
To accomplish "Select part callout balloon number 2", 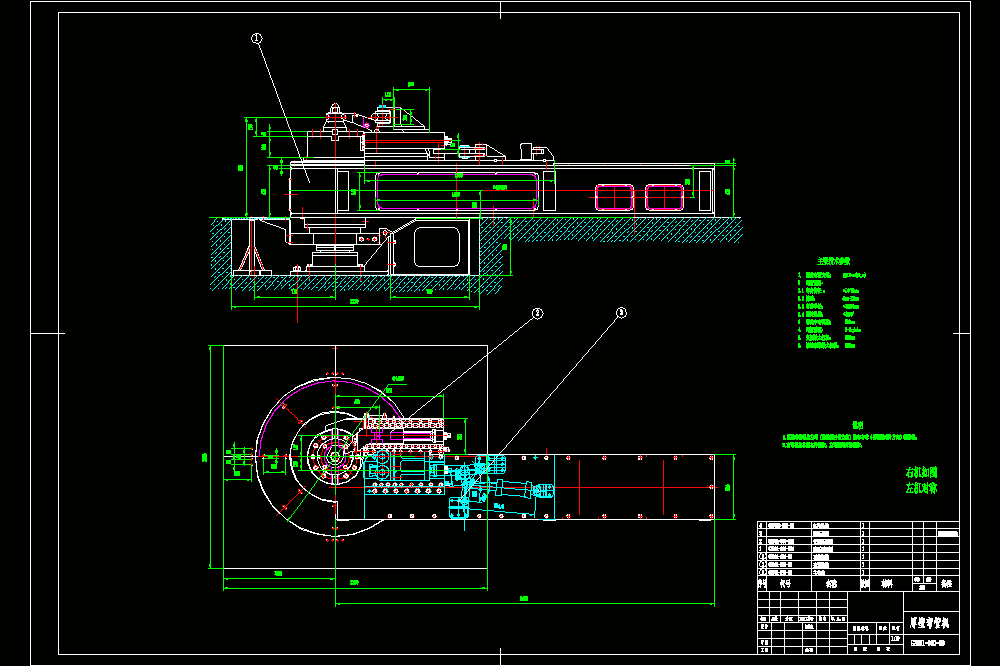I will (x=538, y=313).
